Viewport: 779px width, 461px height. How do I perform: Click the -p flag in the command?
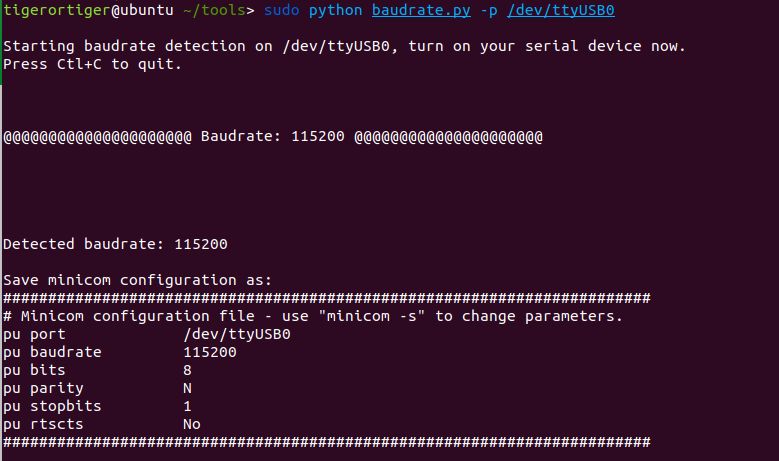(489, 11)
